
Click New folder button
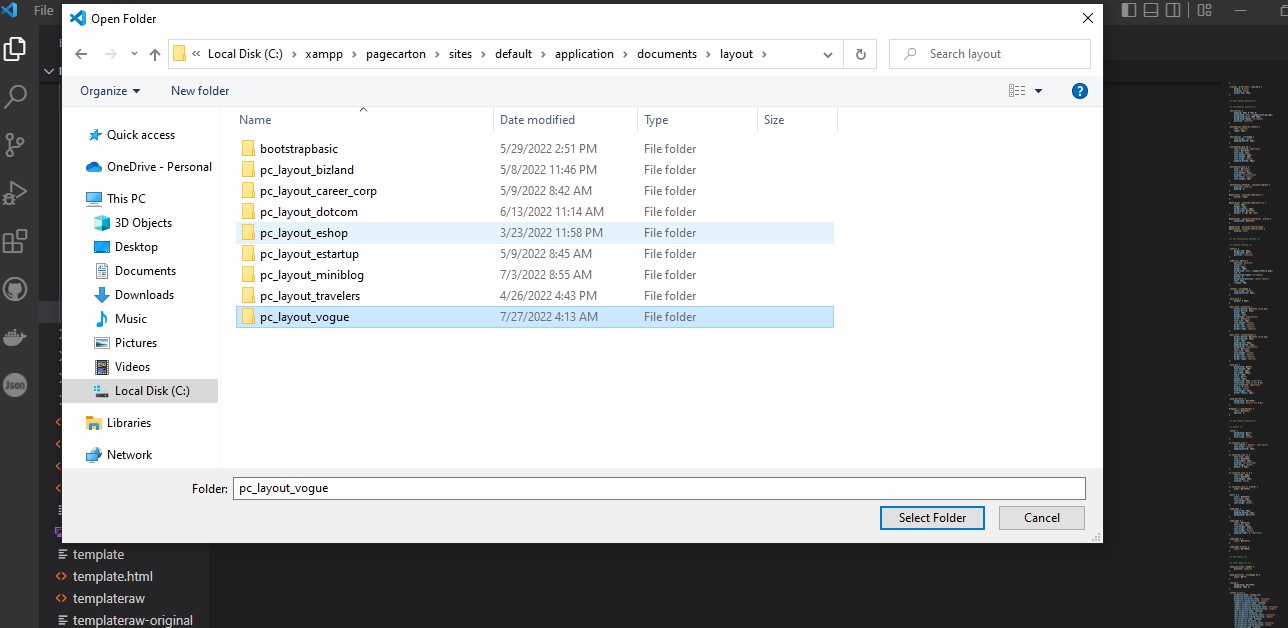point(200,91)
